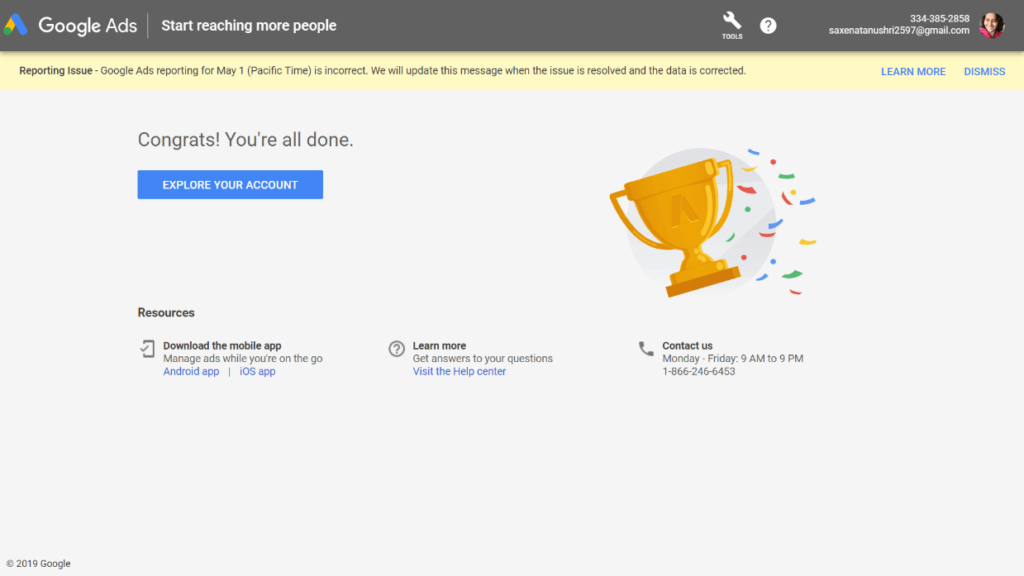This screenshot has width=1024, height=576.
Task: Visit the Help center link
Action: coord(459,372)
